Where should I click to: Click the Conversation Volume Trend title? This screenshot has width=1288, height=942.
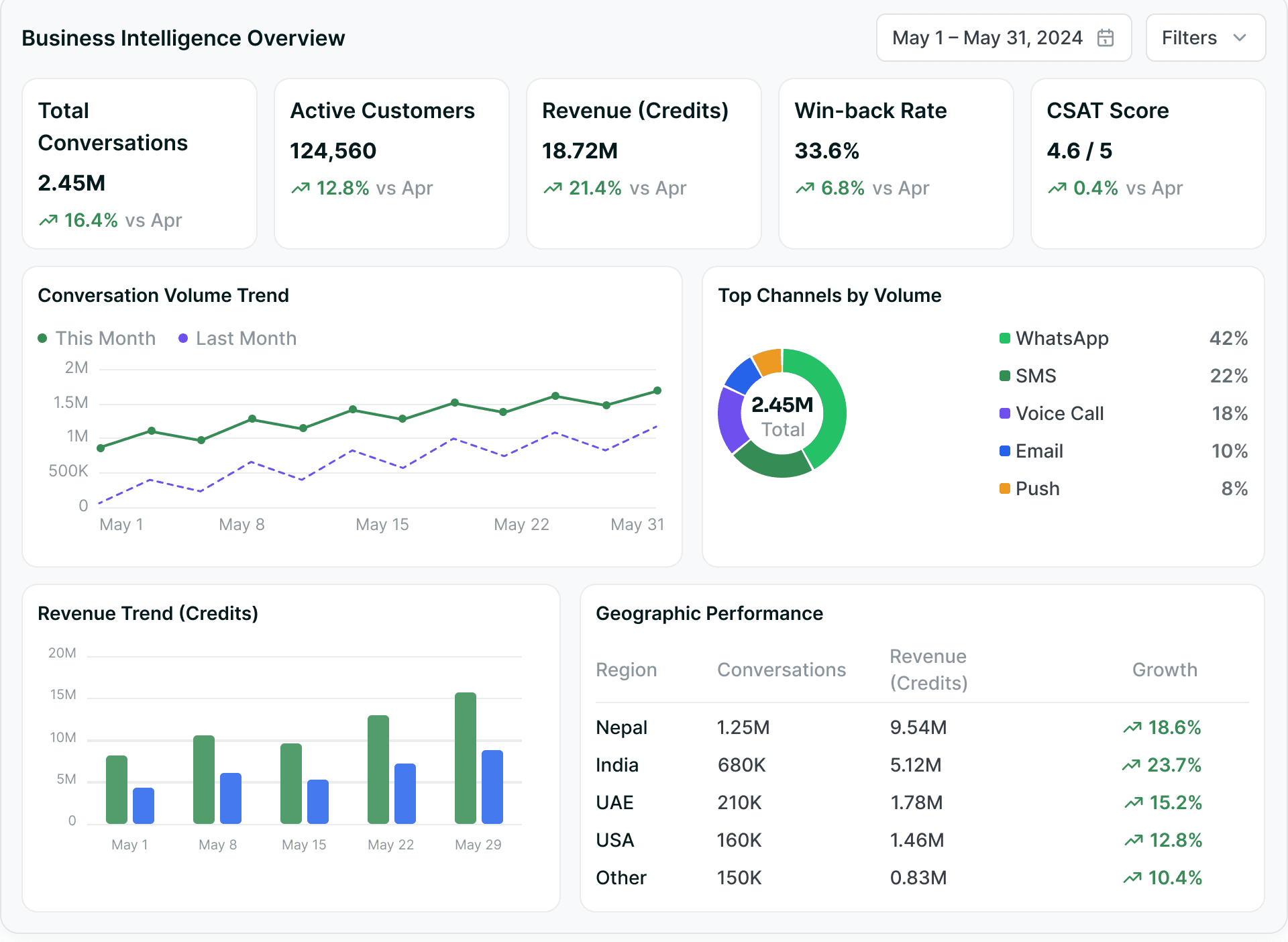point(163,295)
